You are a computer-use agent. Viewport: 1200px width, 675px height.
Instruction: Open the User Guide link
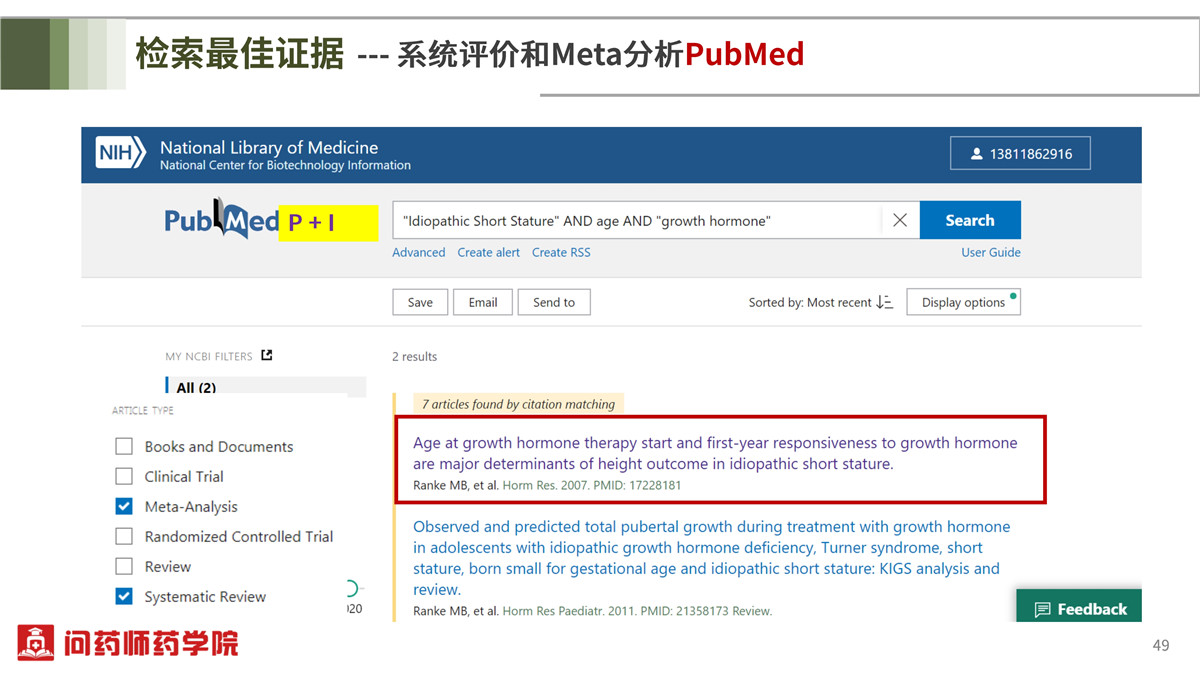tap(991, 252)
